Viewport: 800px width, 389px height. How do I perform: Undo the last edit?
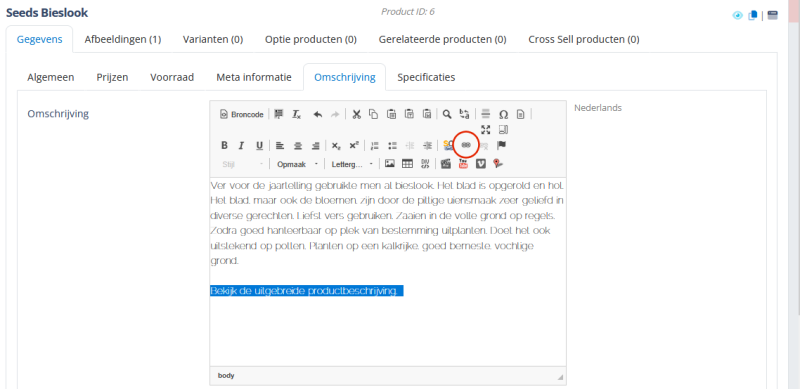pos(317,114)
